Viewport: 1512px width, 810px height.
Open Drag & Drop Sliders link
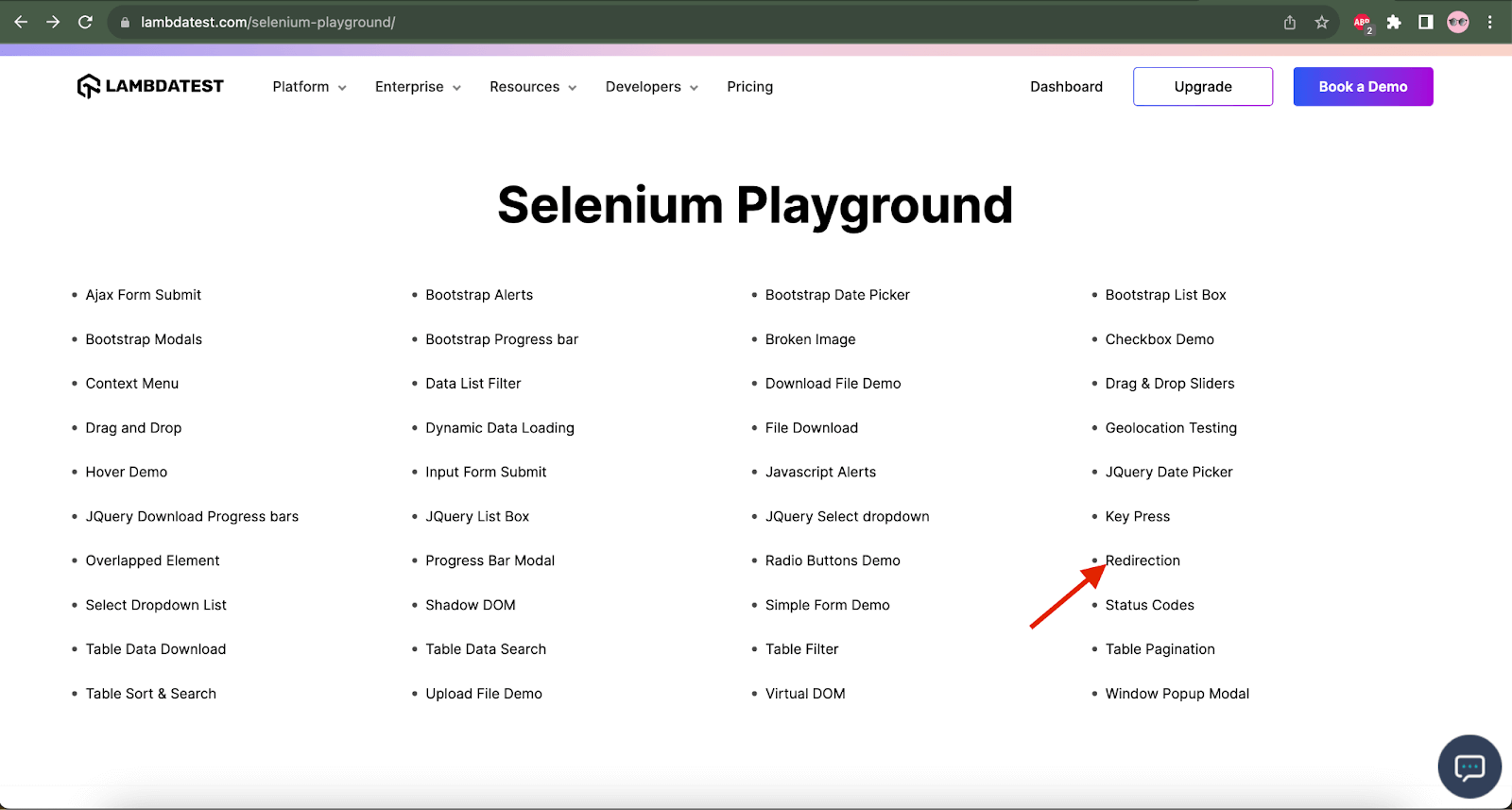tap(1170, 384)
